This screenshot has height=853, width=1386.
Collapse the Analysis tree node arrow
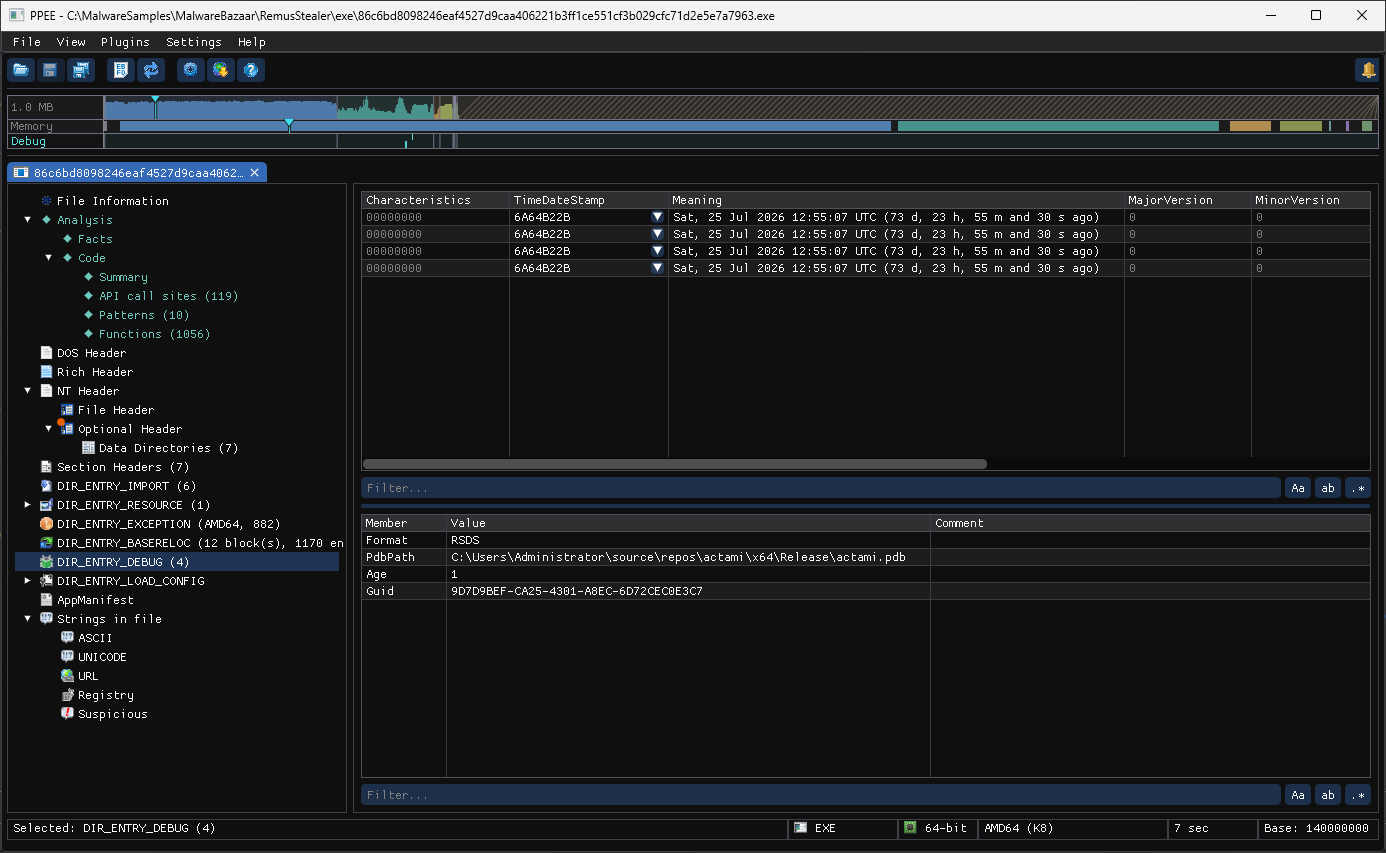point(28,220)
